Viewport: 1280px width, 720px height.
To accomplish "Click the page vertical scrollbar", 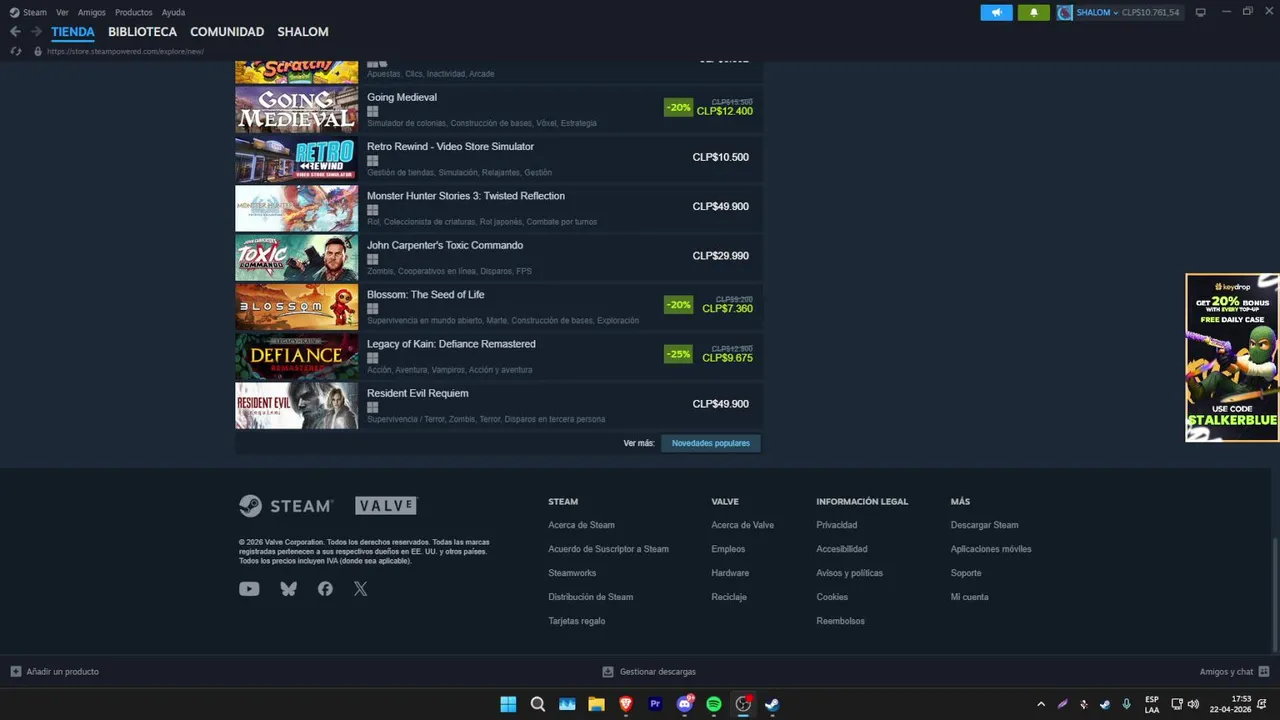I will tap(1274, 595).
